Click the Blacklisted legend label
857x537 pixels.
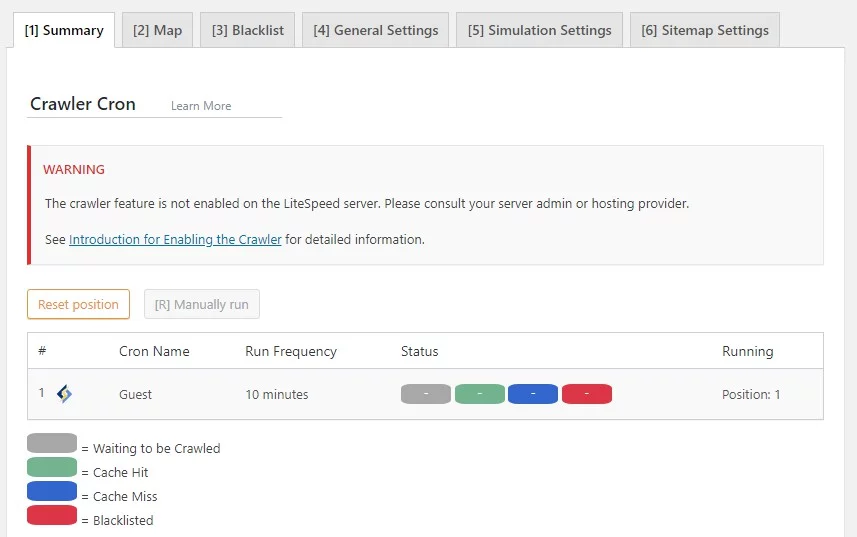[x=123, y=521]
